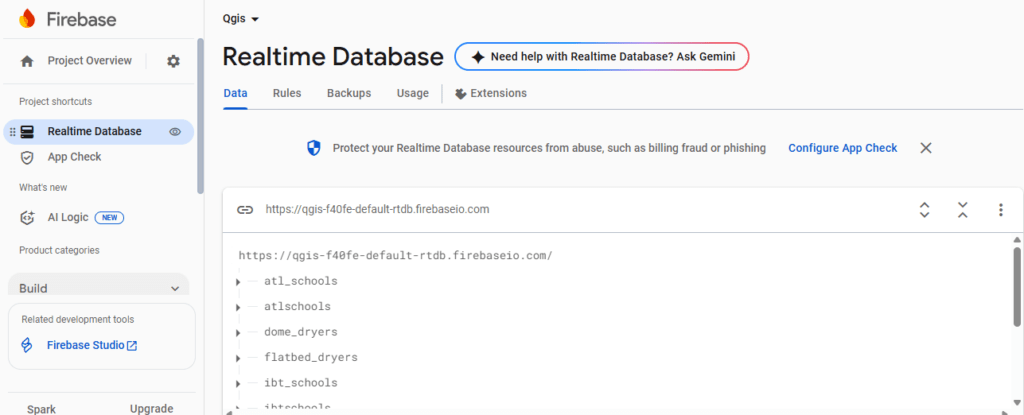The image size is (1024, 415).
Task: Click the Upgrade plan button
Action: point(152,408)
